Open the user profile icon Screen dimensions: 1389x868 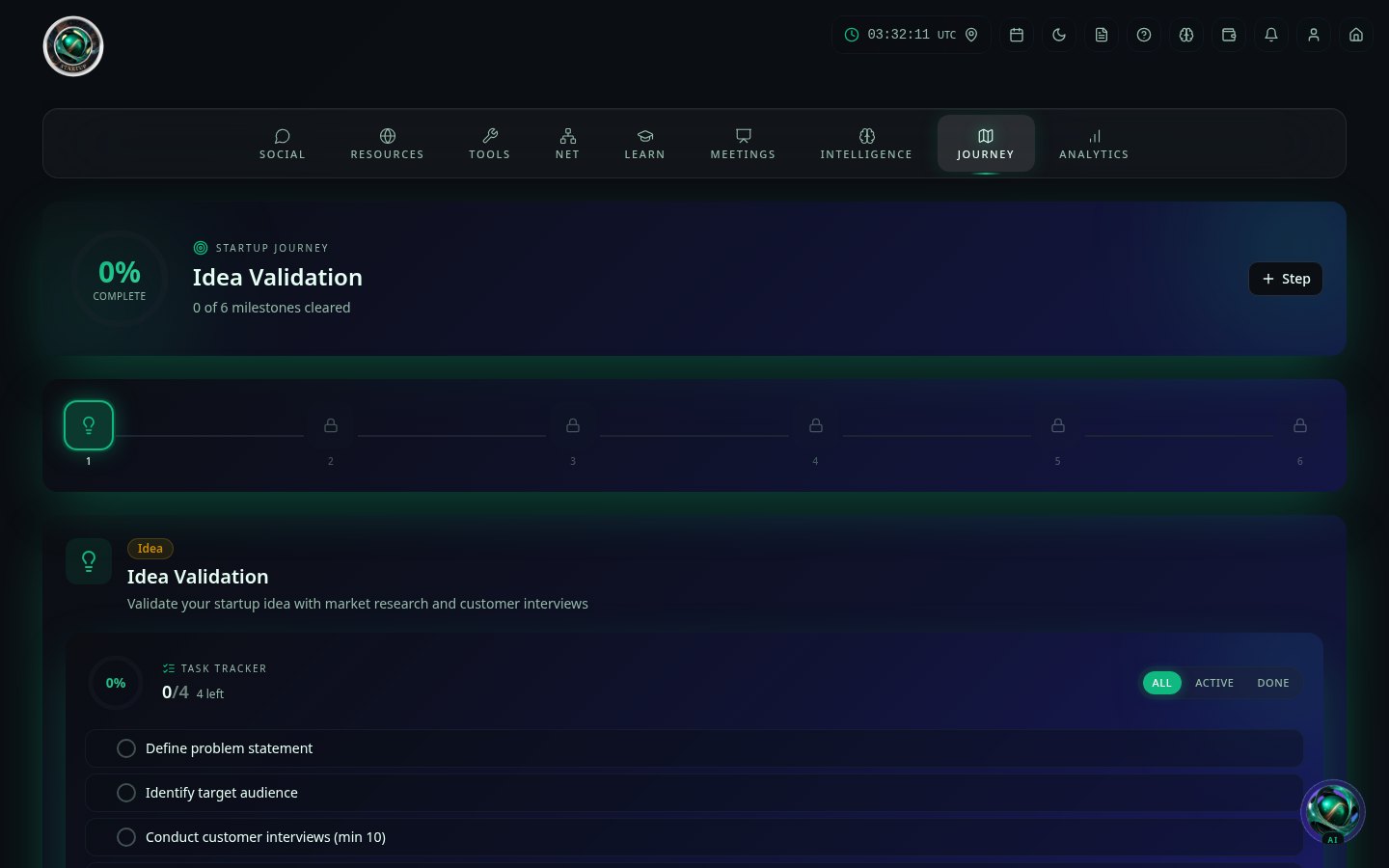point(1314,35)
